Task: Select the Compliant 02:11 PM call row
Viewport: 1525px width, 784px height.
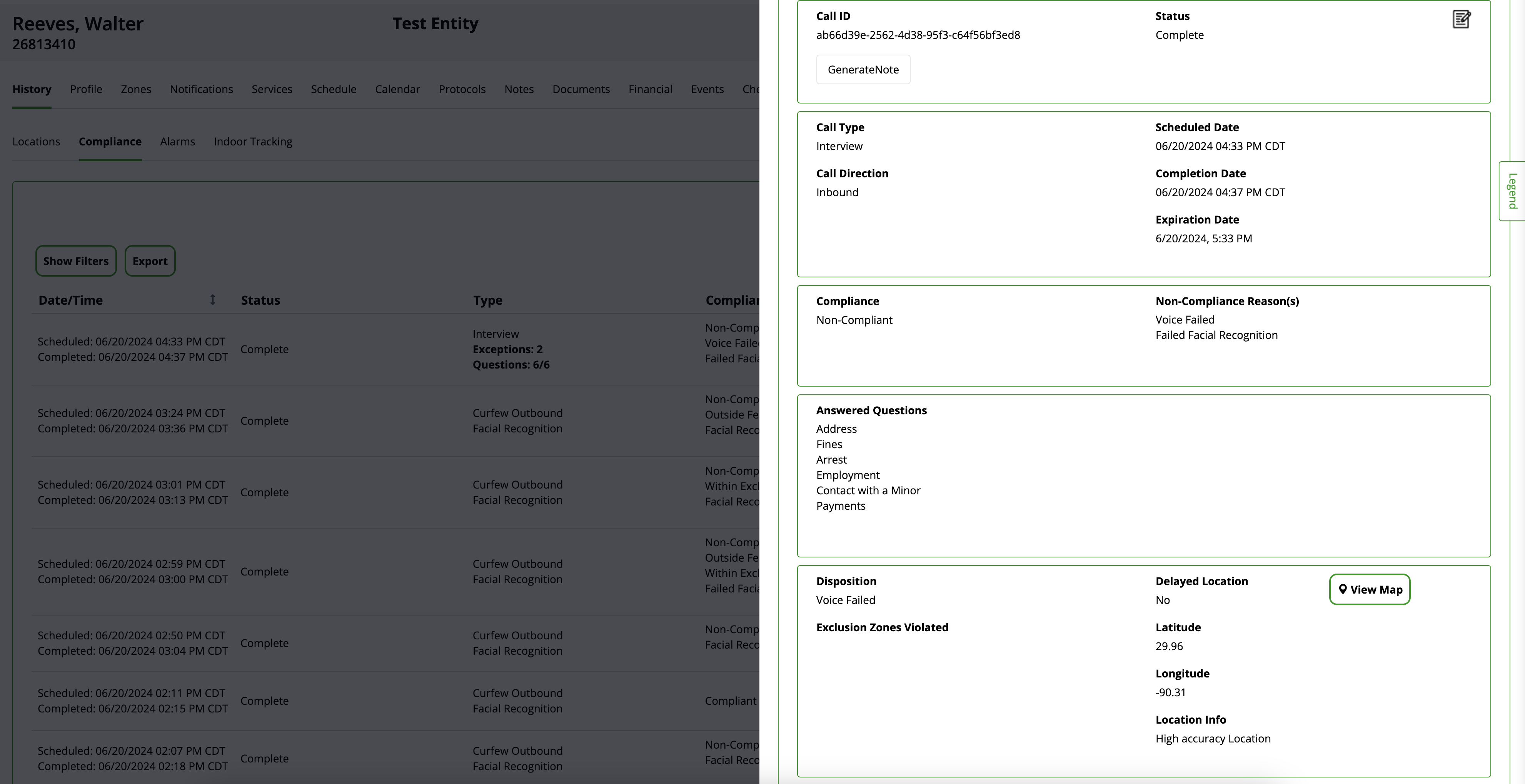Action: point(355,701)
